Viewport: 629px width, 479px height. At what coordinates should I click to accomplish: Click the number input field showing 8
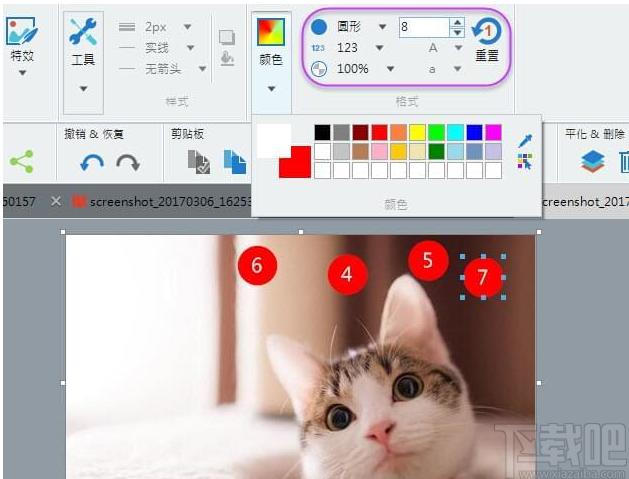(x=424, y=27)
